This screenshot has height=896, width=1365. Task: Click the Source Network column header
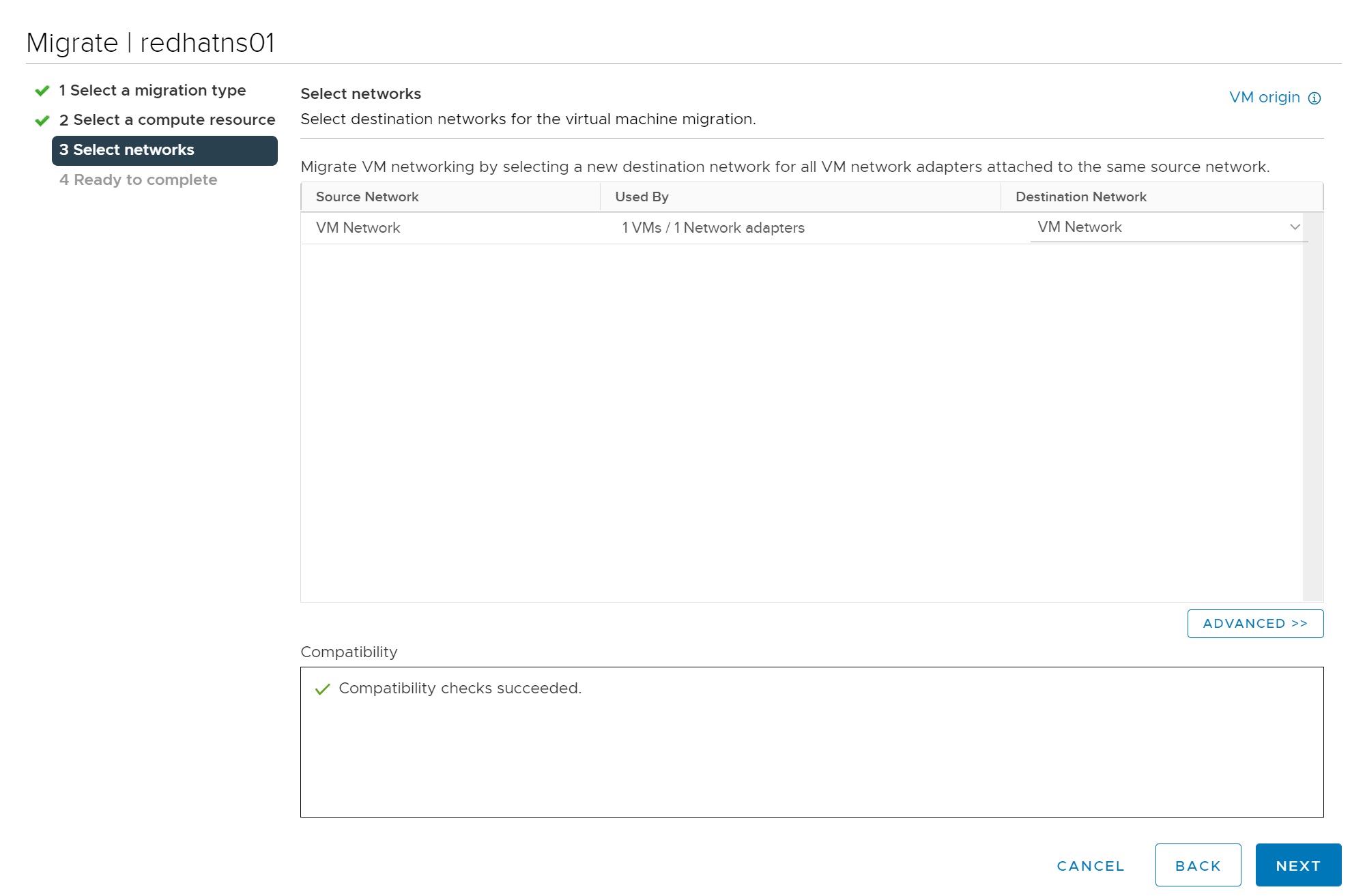coord(367,197)
